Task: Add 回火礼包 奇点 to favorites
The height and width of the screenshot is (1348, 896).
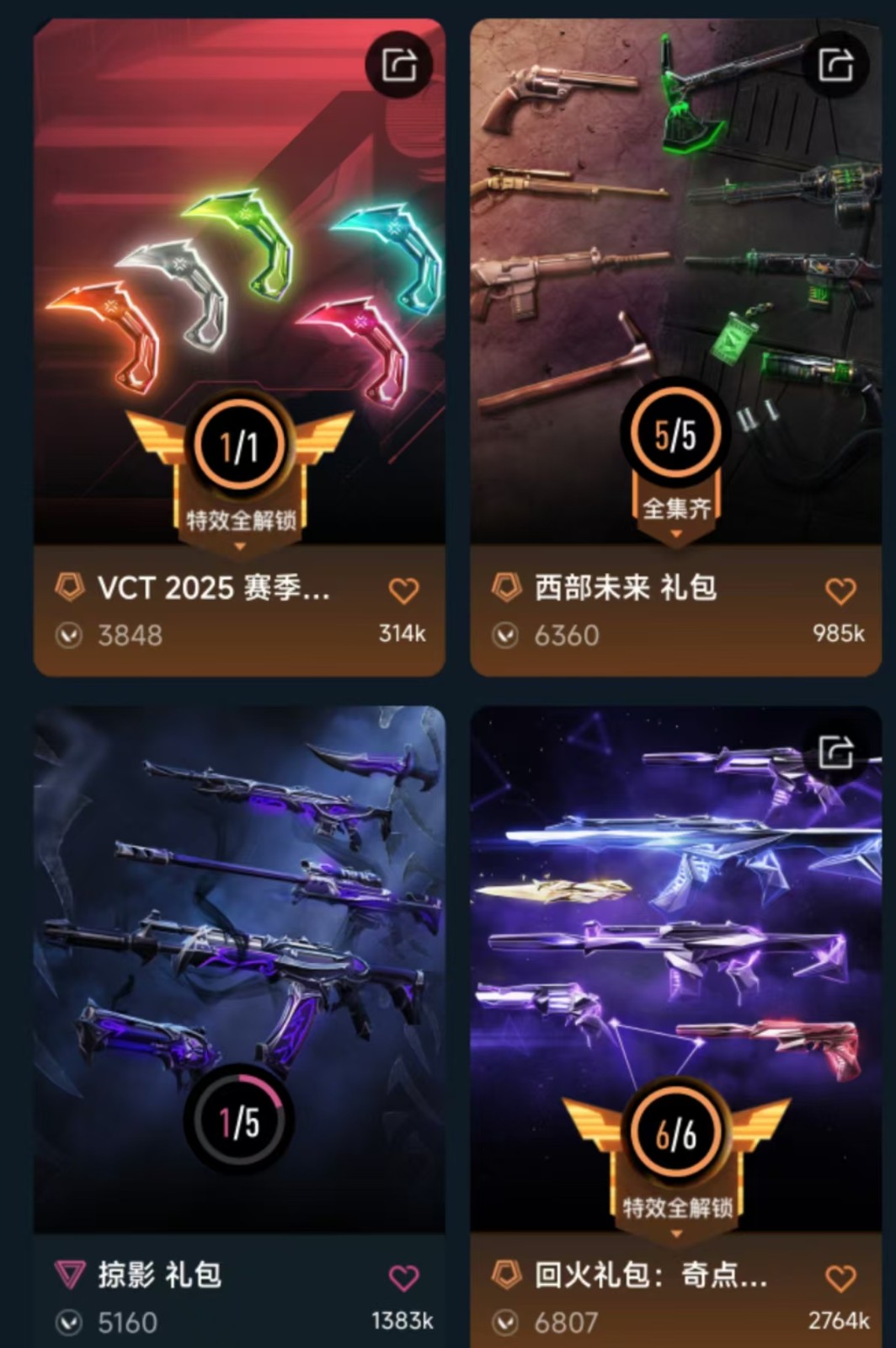Action: [x=840, y=1278]
